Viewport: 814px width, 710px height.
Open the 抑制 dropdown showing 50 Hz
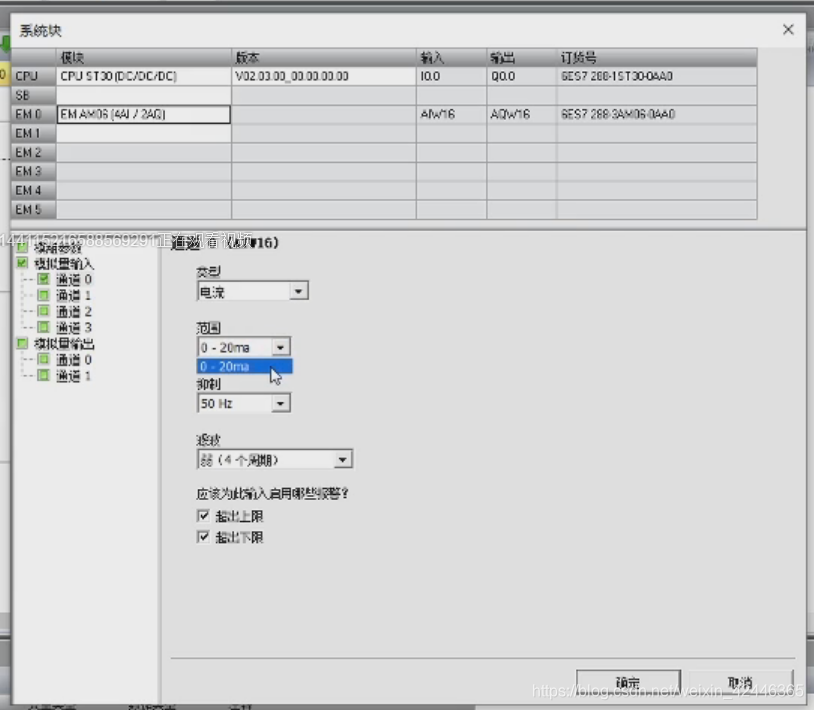[243, 403]
